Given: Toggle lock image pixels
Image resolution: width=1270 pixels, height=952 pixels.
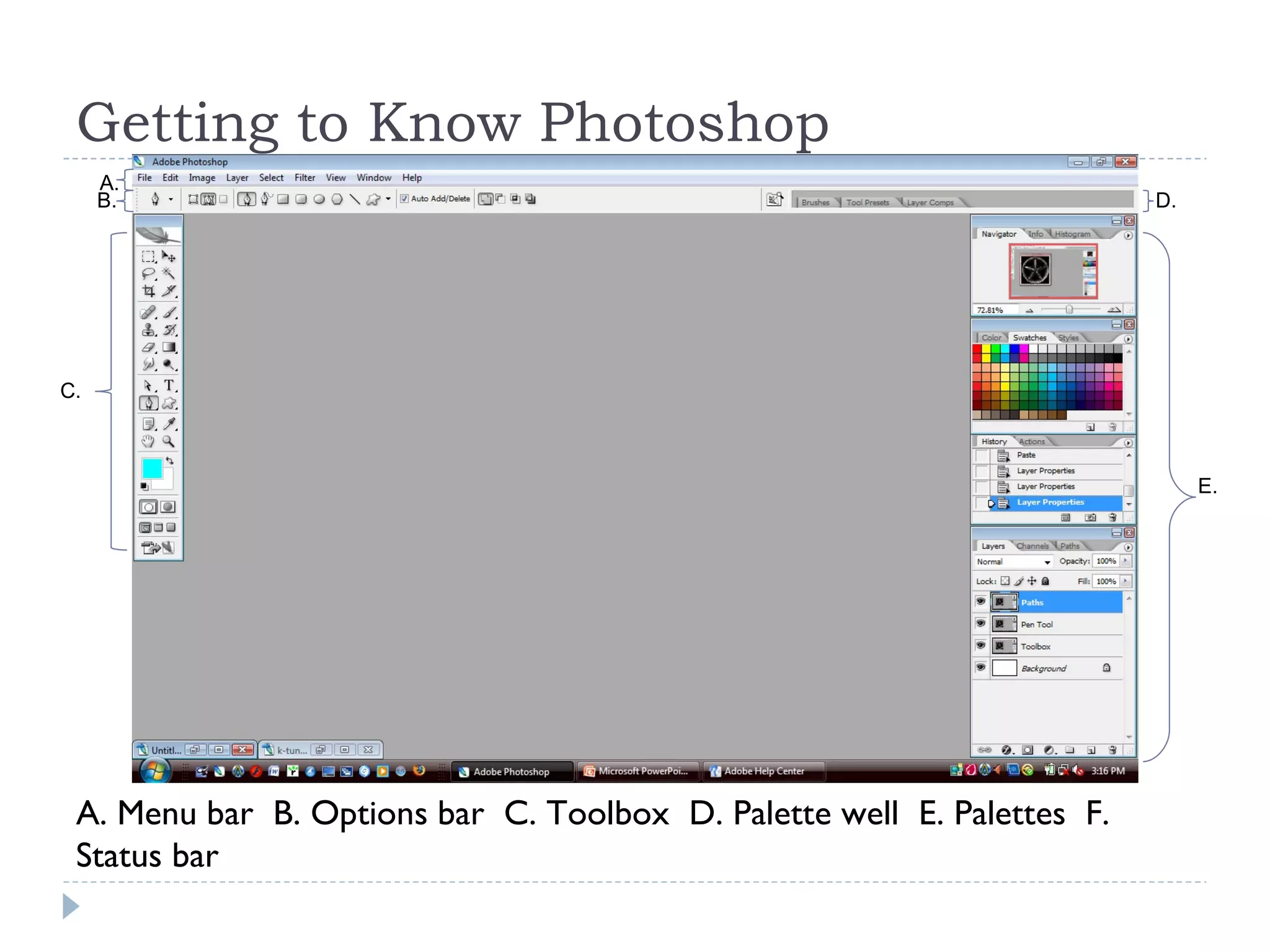Looking at the screenshot, I should 1019,581.
